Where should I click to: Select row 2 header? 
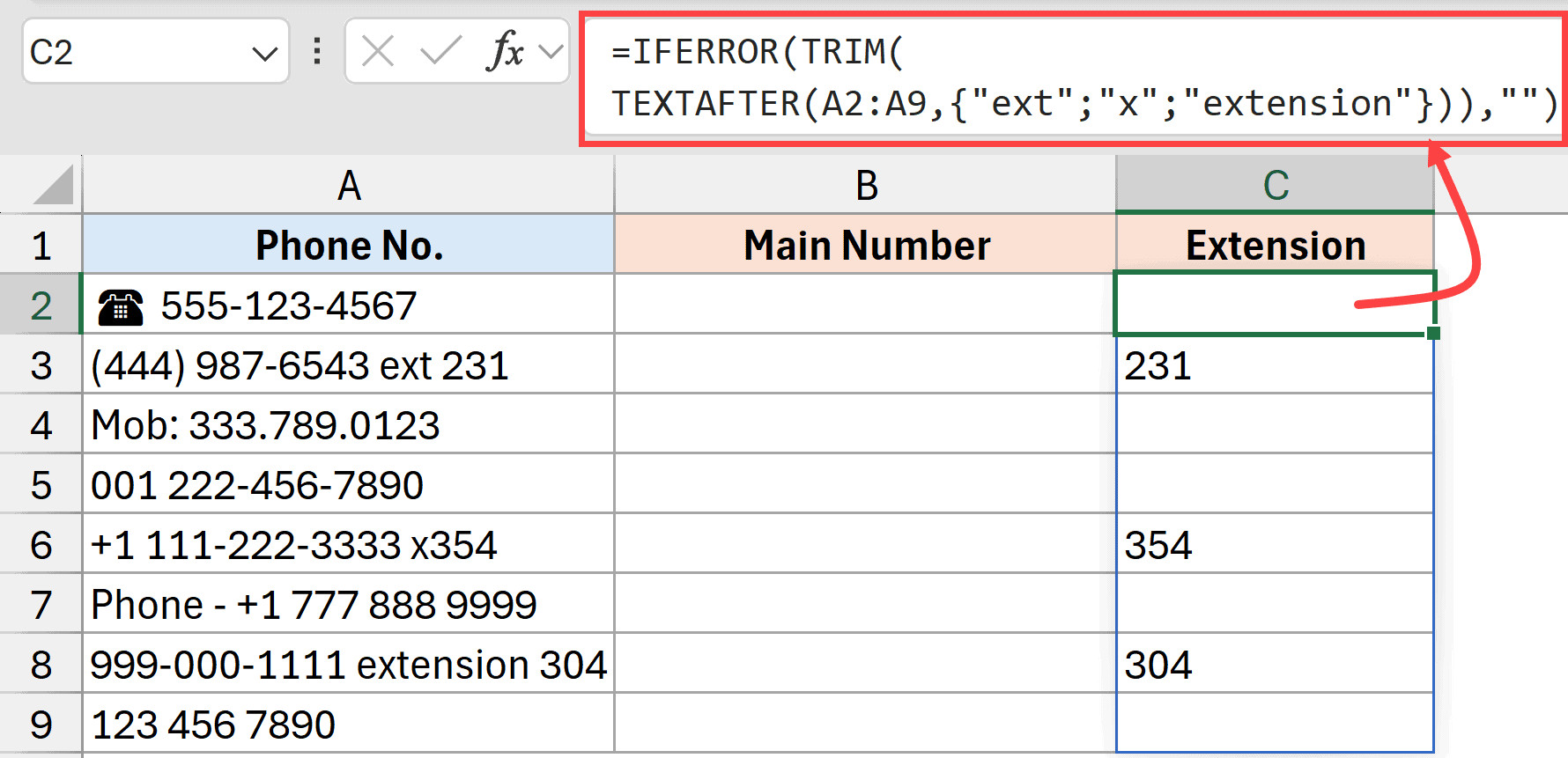(x=41, y=305)
